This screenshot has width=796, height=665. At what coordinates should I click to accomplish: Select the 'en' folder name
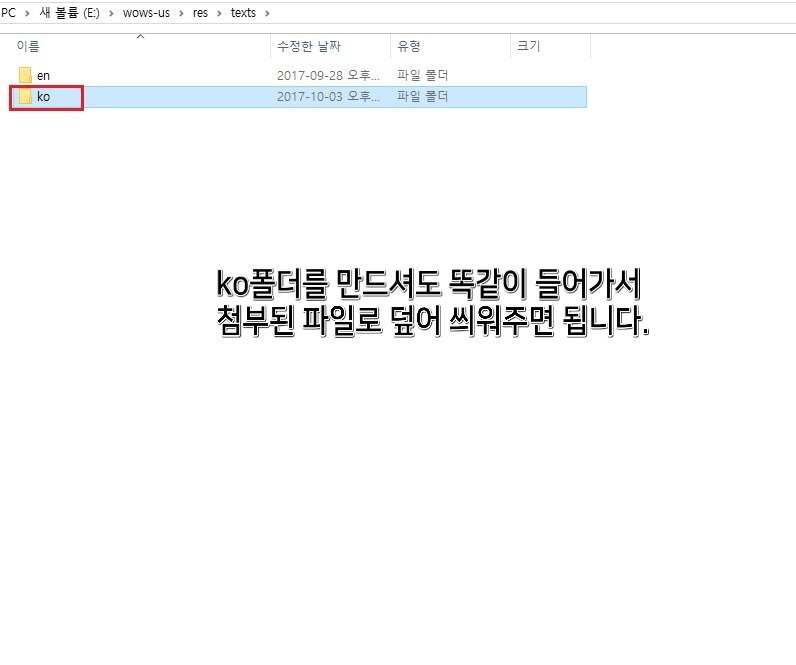(x=43, y=76)
